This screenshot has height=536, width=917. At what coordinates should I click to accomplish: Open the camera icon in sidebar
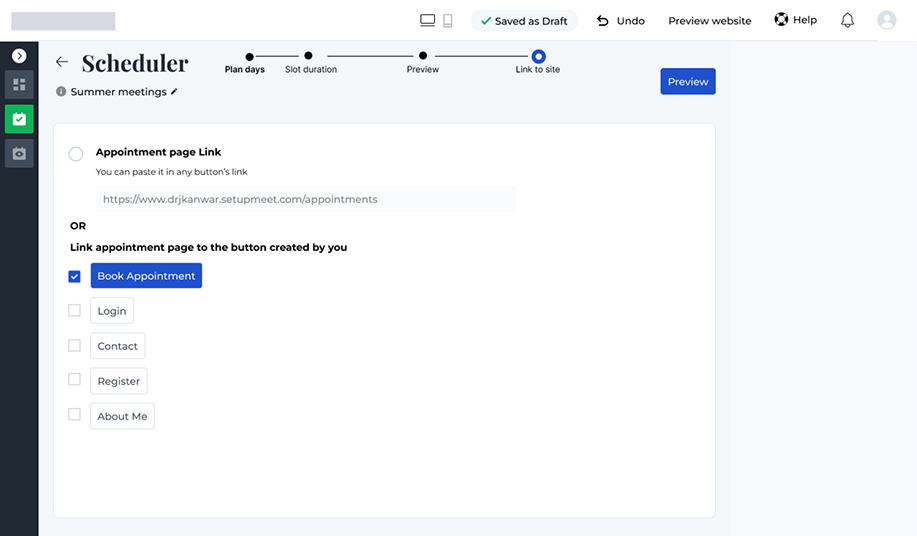19,153
